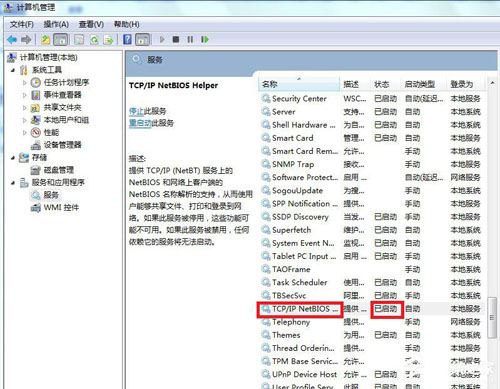The image size is (500, 389).
Task: Pause service using the pause toolbar icon
Action: 190,39
